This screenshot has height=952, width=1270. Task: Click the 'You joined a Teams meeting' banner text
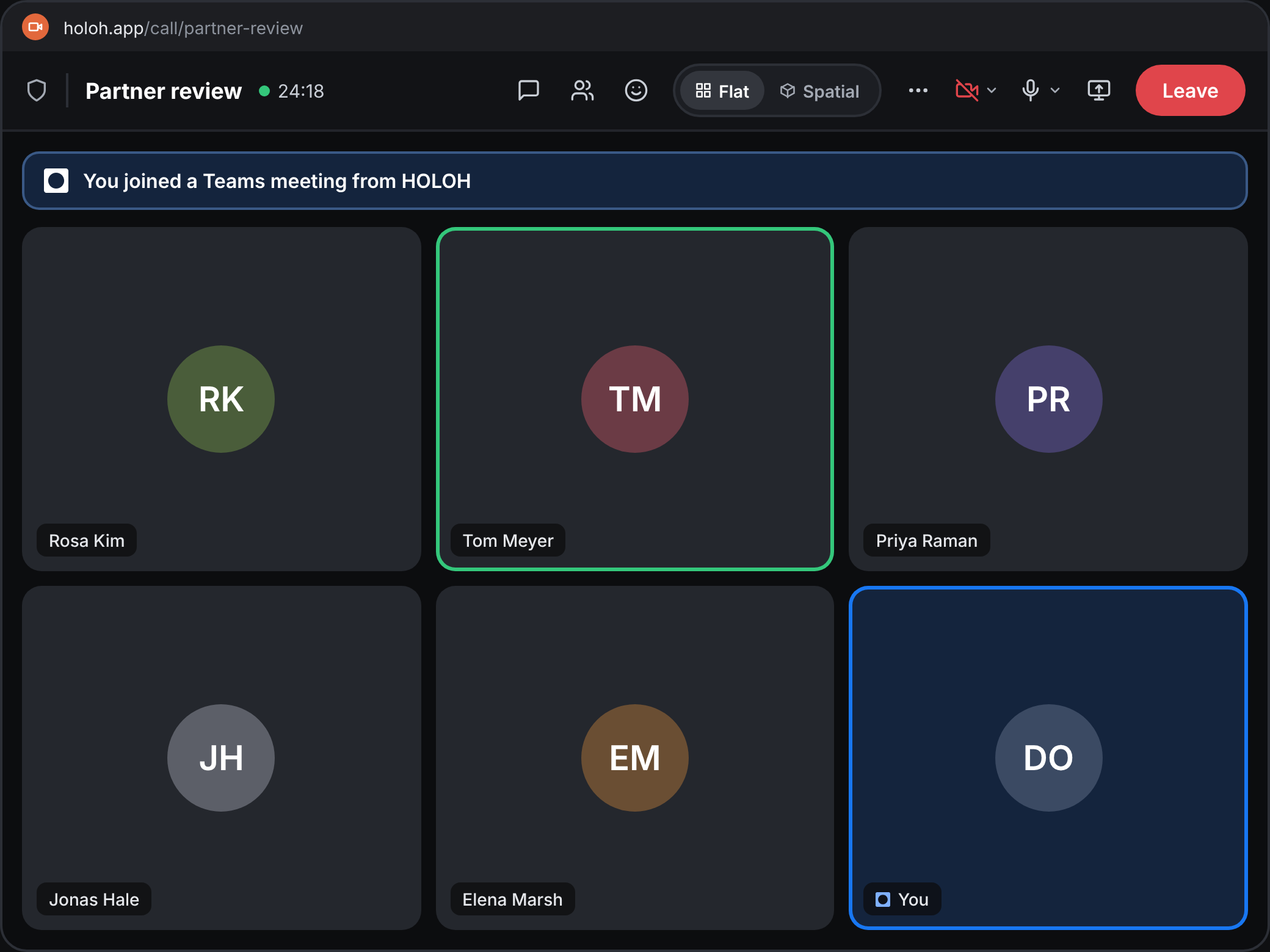[x=277, y=181]
